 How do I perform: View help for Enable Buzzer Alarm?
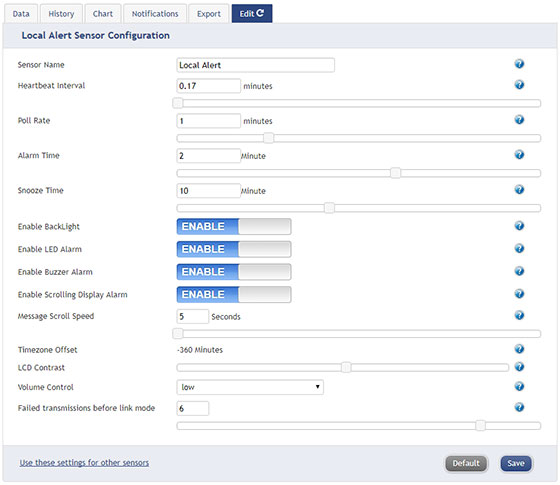coord(519,271)
